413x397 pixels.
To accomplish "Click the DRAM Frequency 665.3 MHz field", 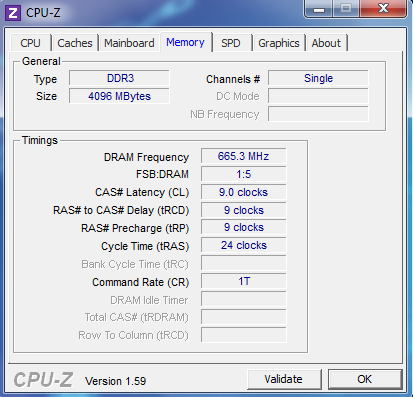I will [x=244, y=156].
